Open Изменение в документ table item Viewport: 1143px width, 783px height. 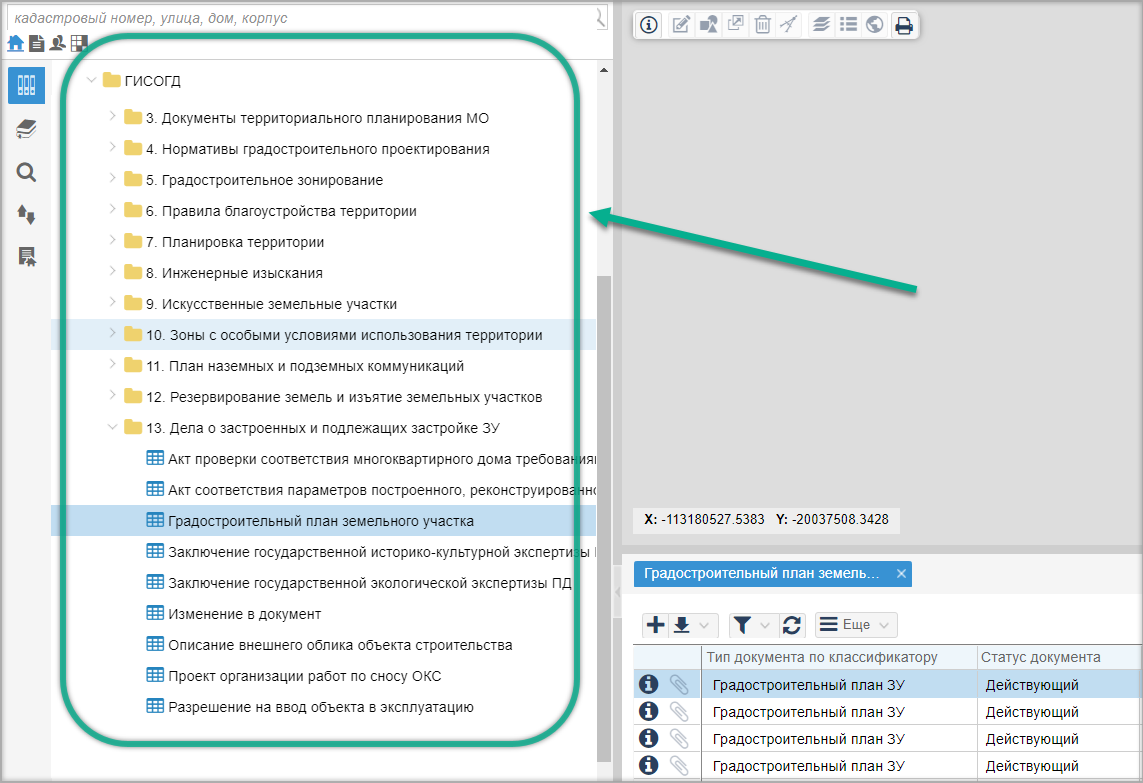[244, 614]
